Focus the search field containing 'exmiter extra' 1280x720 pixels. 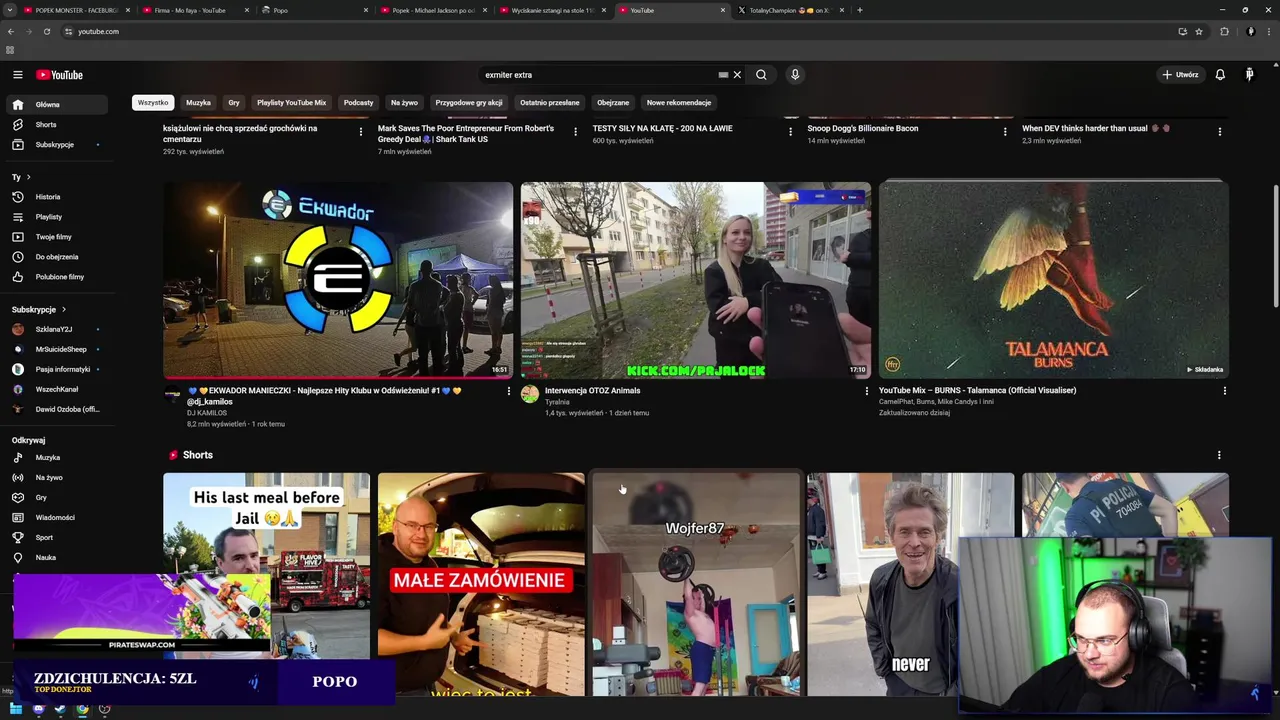click(x=597, y=75)
